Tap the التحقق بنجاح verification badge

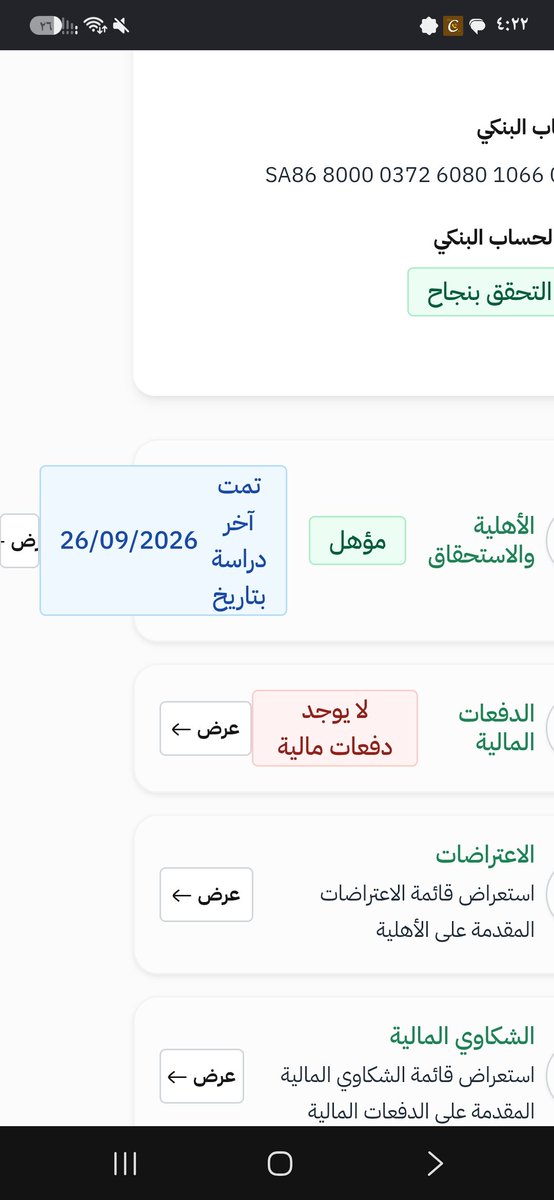click(x=481, y=292)
